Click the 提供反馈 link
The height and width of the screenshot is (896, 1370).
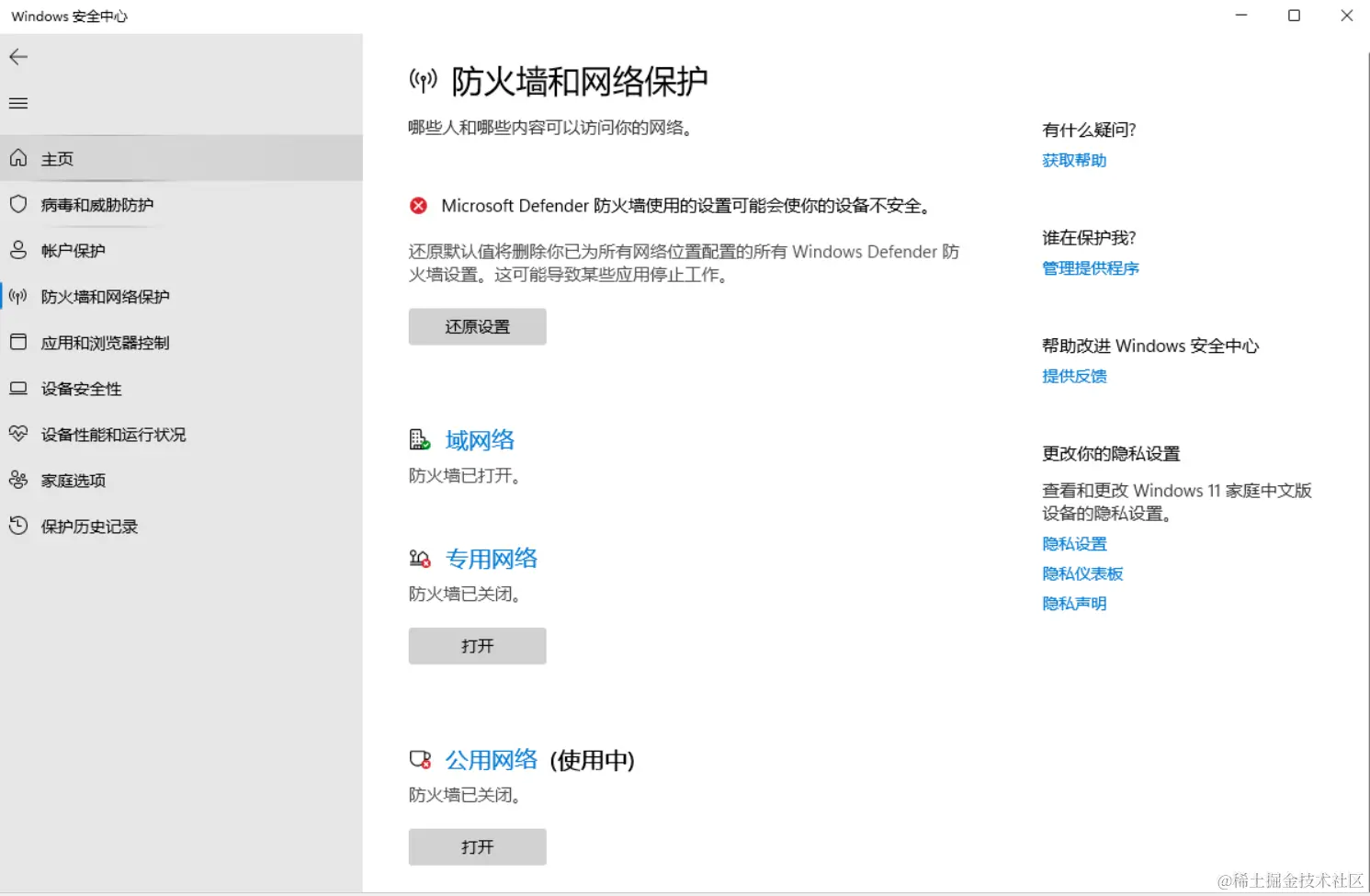click(x=1074, y=376)
